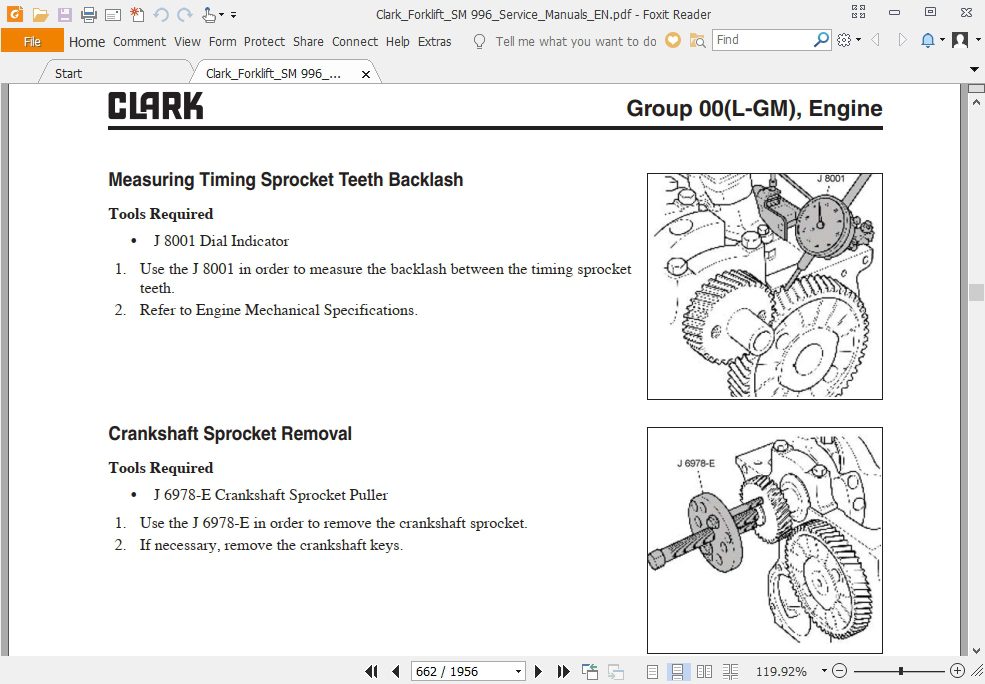Go to previous view icon

coord(589,671)
